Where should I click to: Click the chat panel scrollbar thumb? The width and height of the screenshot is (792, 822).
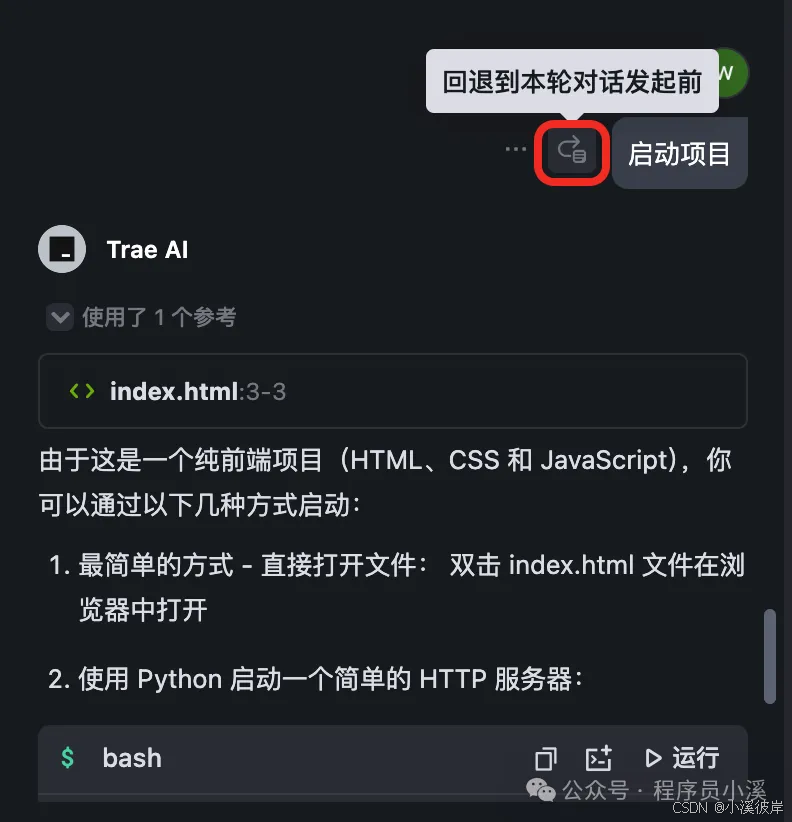769,656
